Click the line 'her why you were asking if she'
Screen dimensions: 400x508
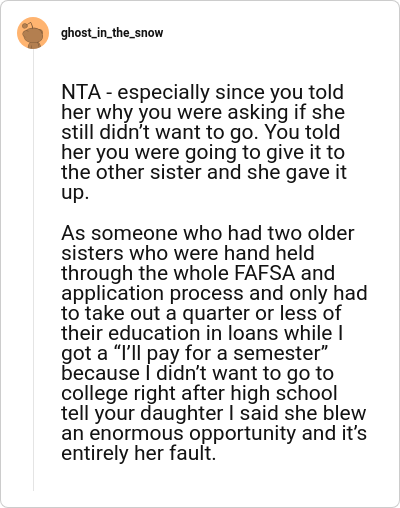[203, 112]
